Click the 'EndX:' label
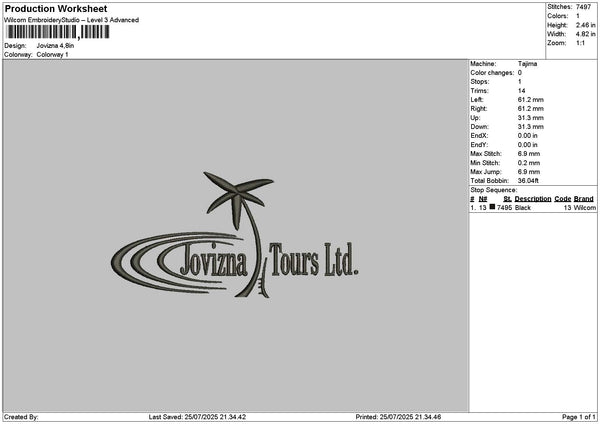 click(479, 136)
